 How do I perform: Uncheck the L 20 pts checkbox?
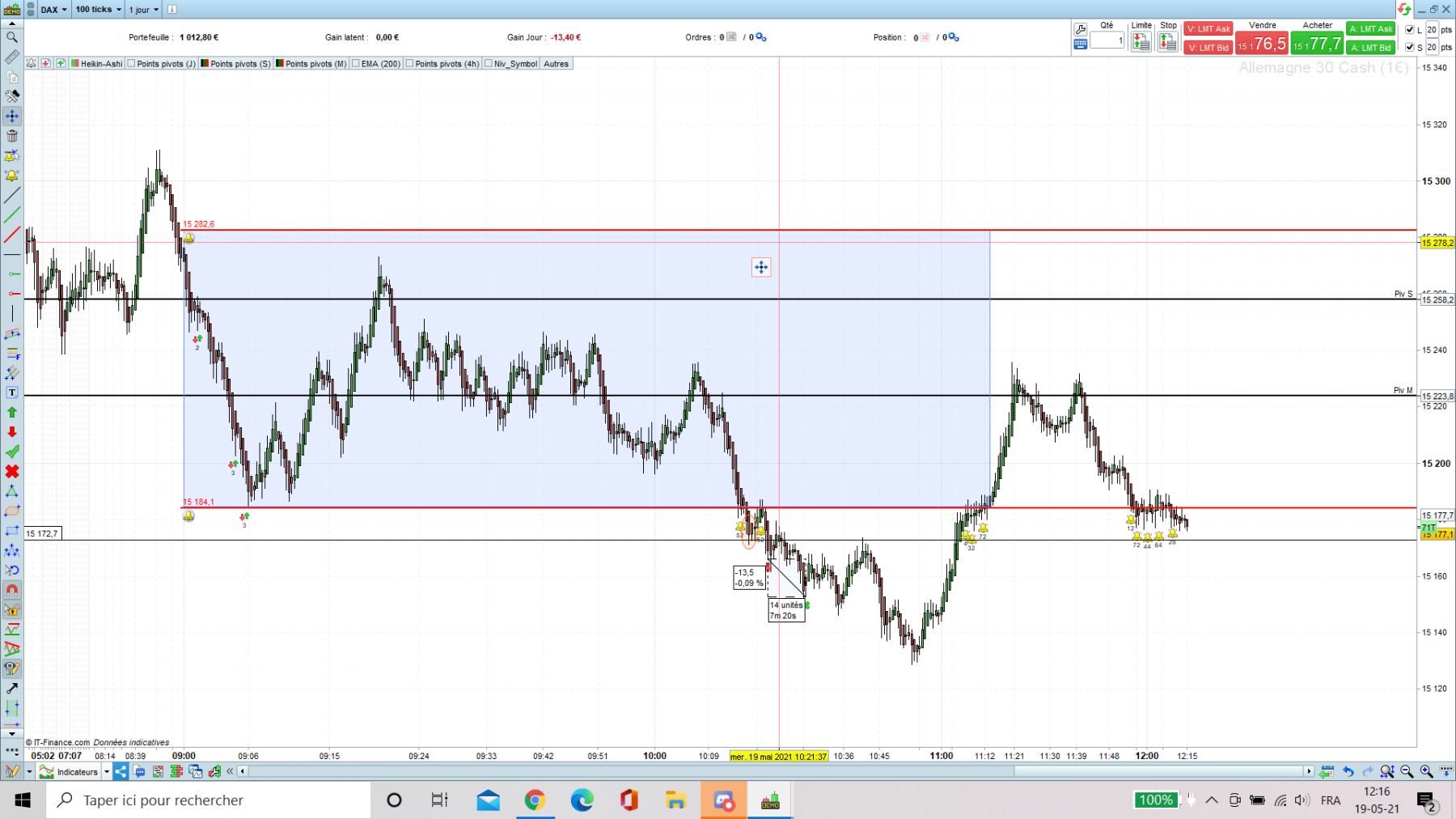[1410, 30]
